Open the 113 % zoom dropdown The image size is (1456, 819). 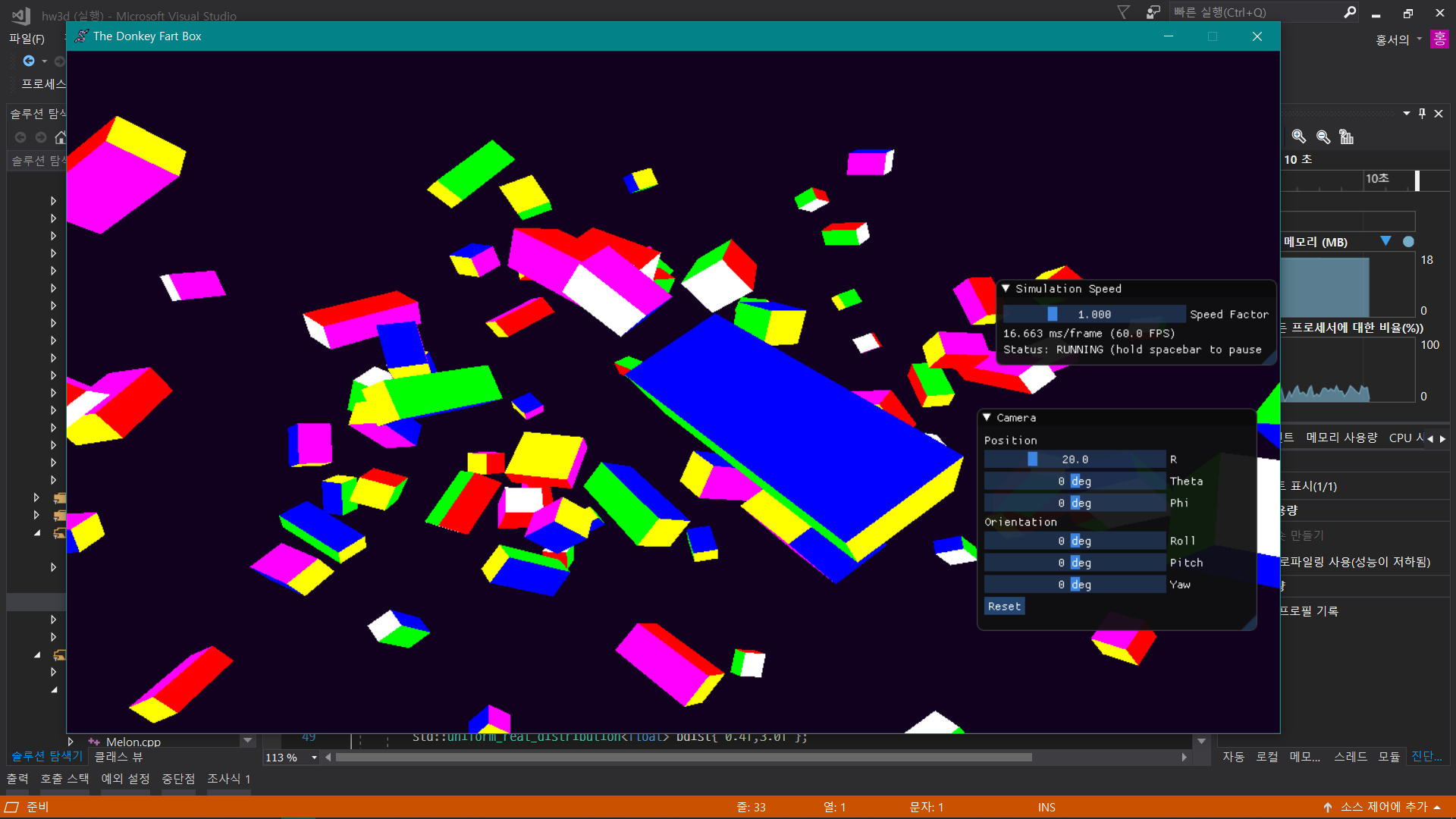(x=314, y=758)
